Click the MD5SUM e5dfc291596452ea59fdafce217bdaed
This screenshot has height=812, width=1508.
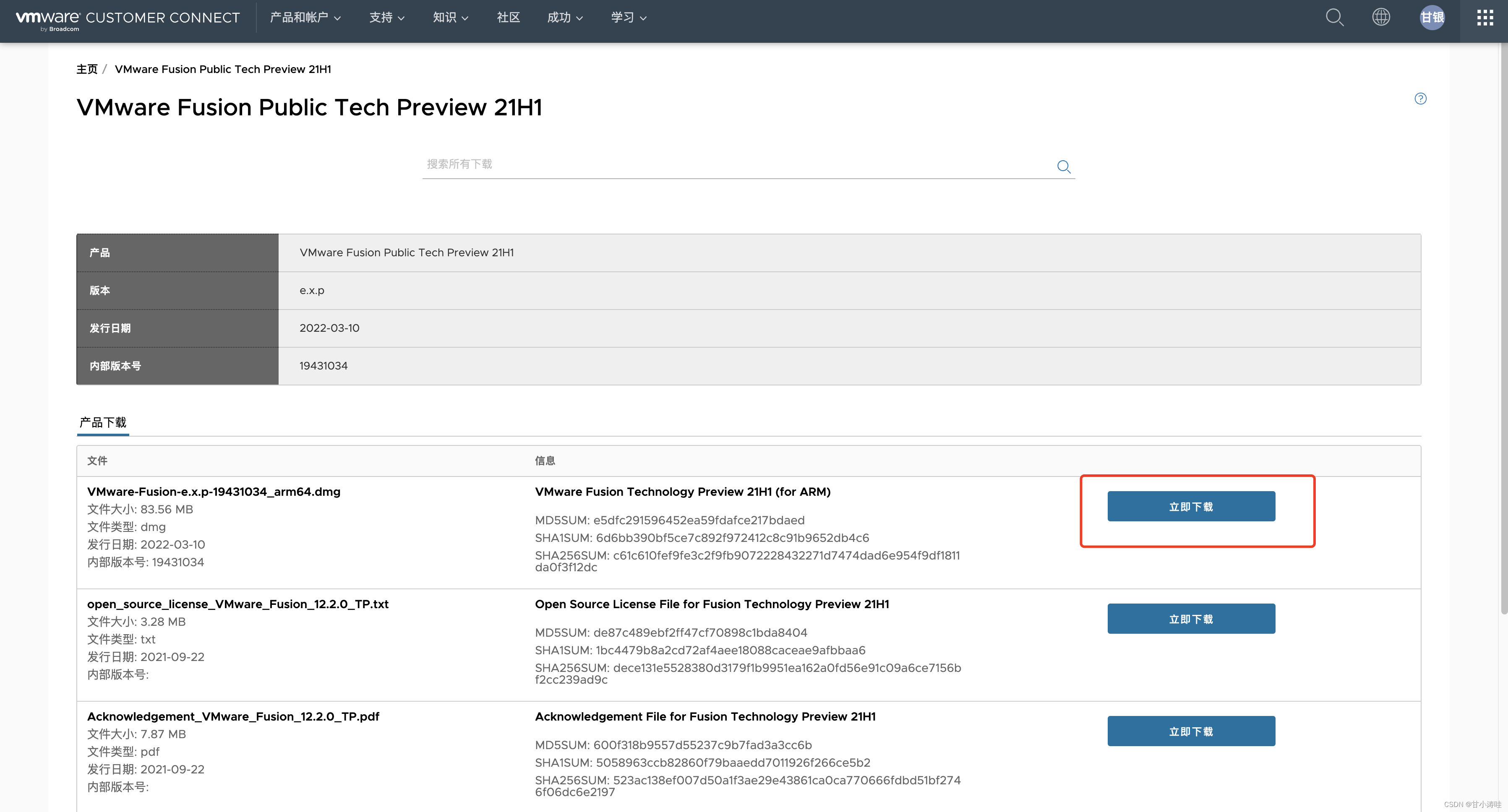tap(670, 520)
